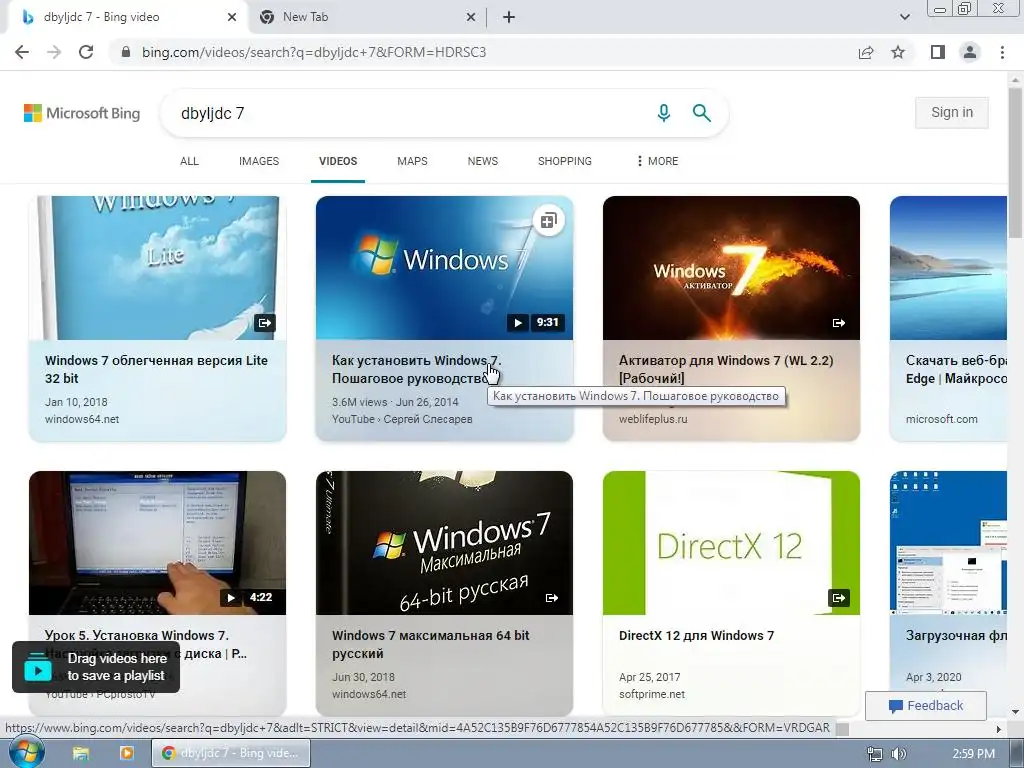Play the 9:31 Windows 7 video
The image size is (1024, 768).
444,268
